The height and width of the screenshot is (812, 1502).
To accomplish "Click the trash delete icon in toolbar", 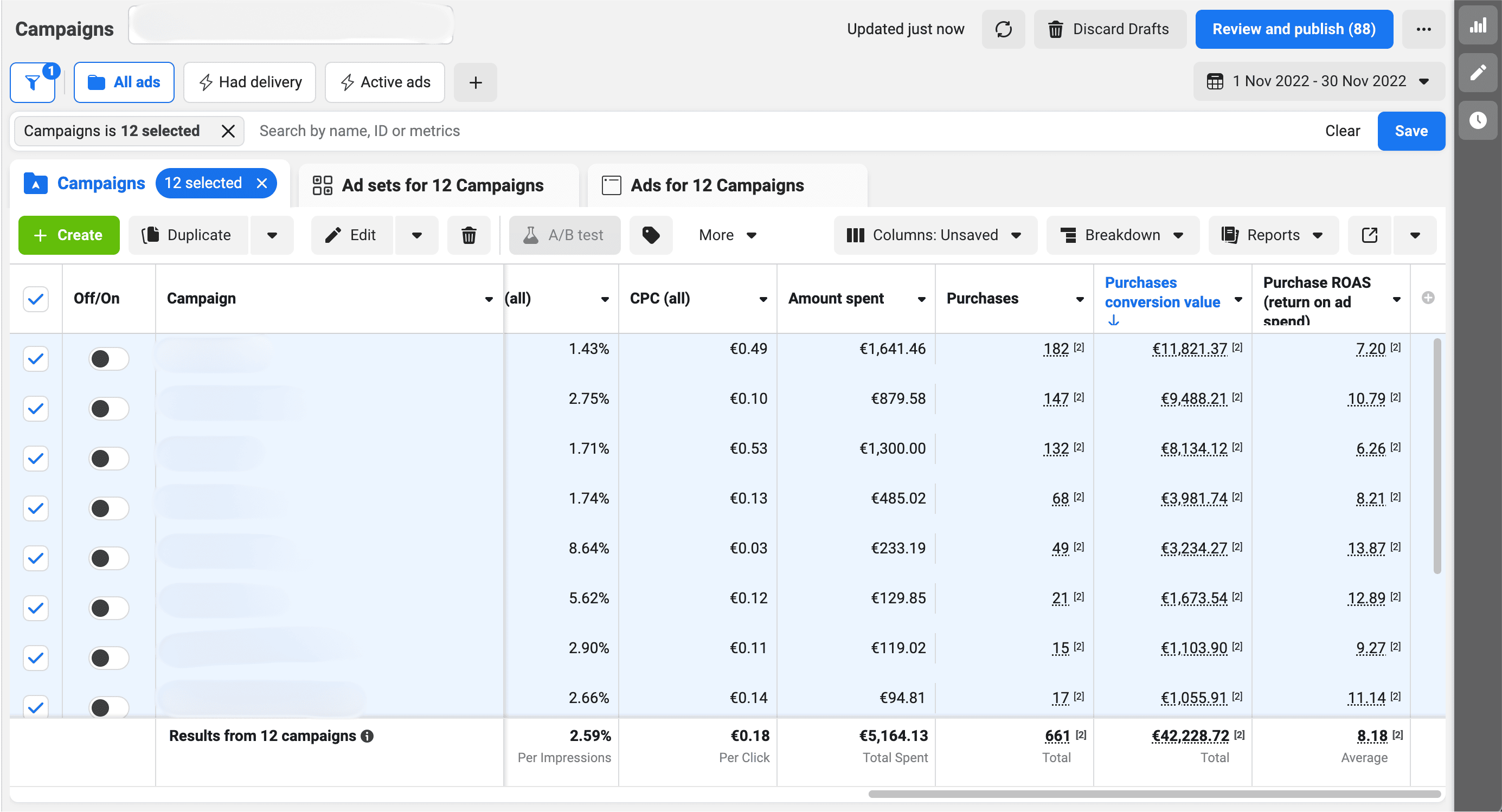I will [468, 235].
